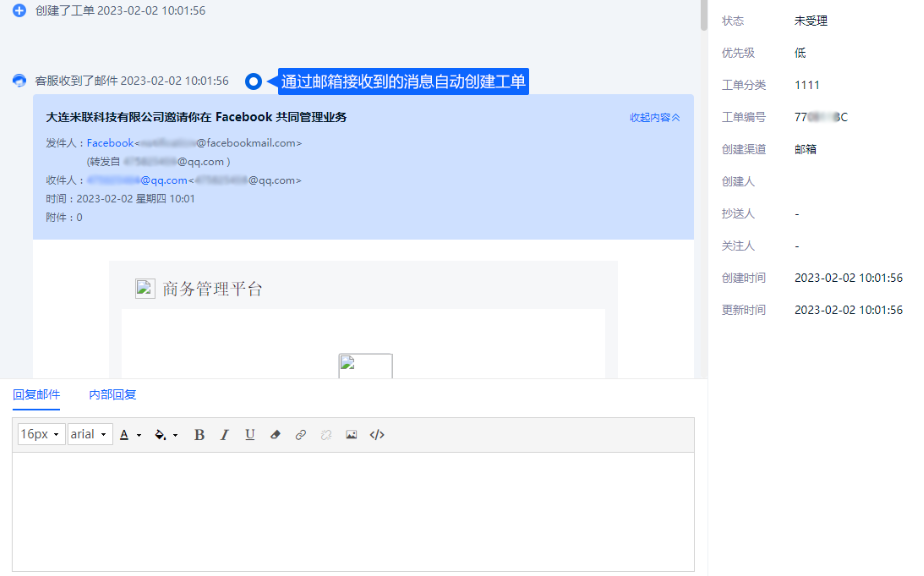Image resolution: width=924 pixels, height=576 pixels.
Task: Click the mail icon beside 客服收到了邮件
Action: [x=19, y=81]
